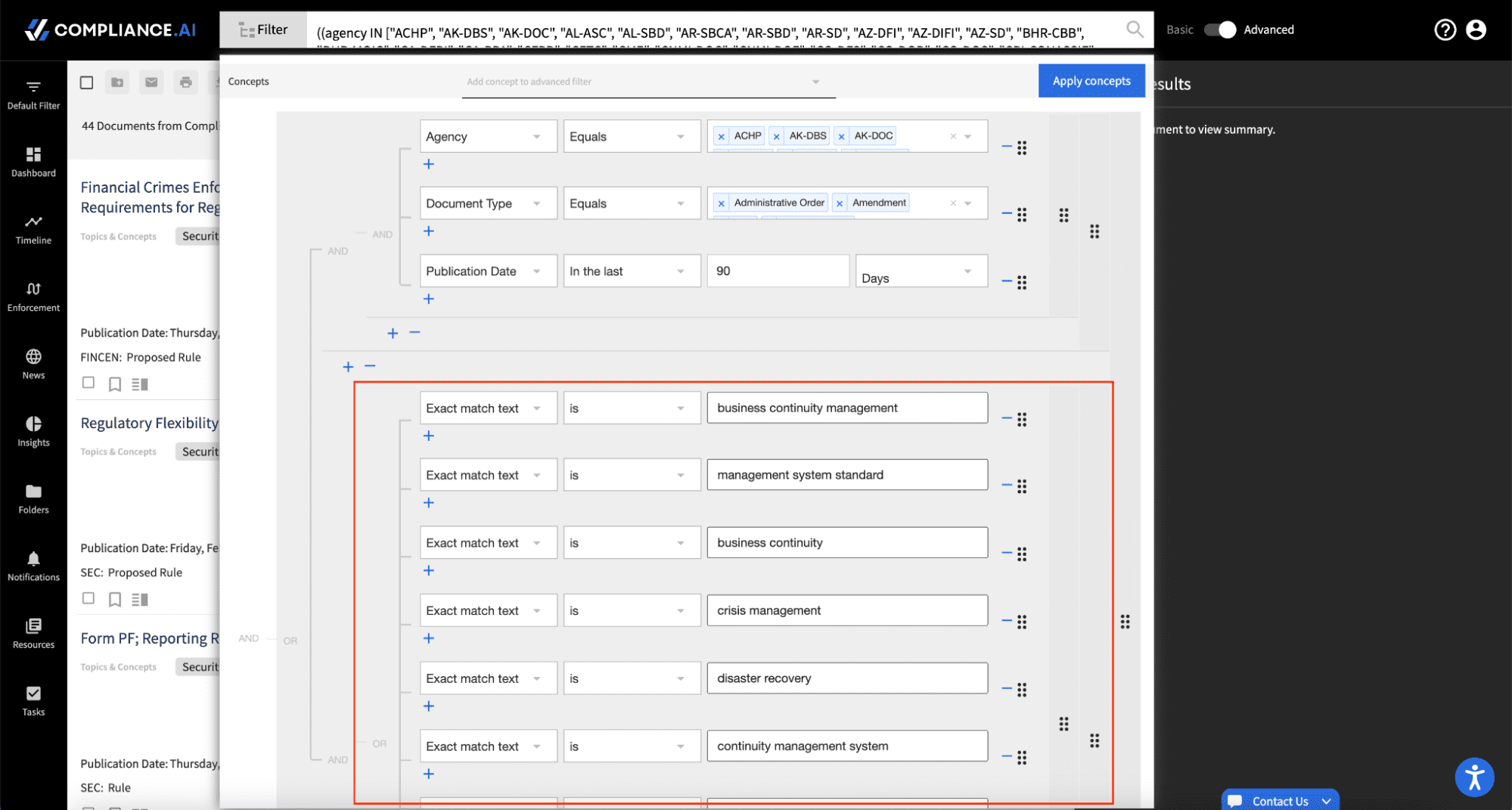Bookmark the SEC Proposed Rule document
Image resolution: width=1512 pixels, height=810 pixels.
coord(115,600)
